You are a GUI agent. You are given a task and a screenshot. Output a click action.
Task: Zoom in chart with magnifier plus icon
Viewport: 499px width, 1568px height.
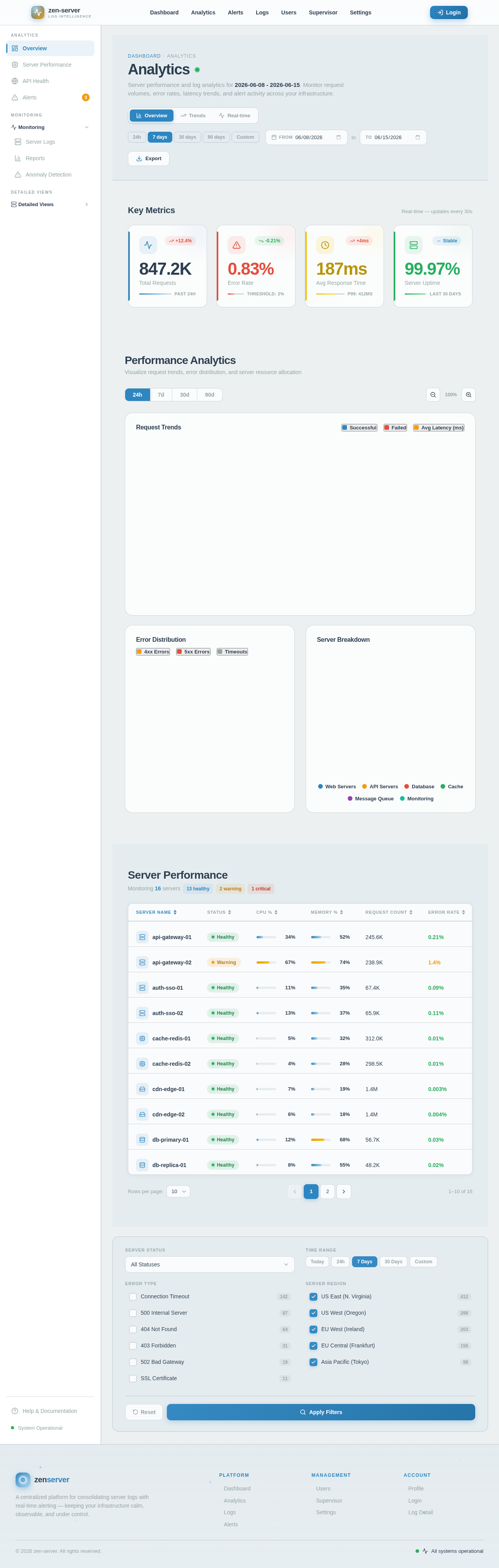[x=469, y=394]
